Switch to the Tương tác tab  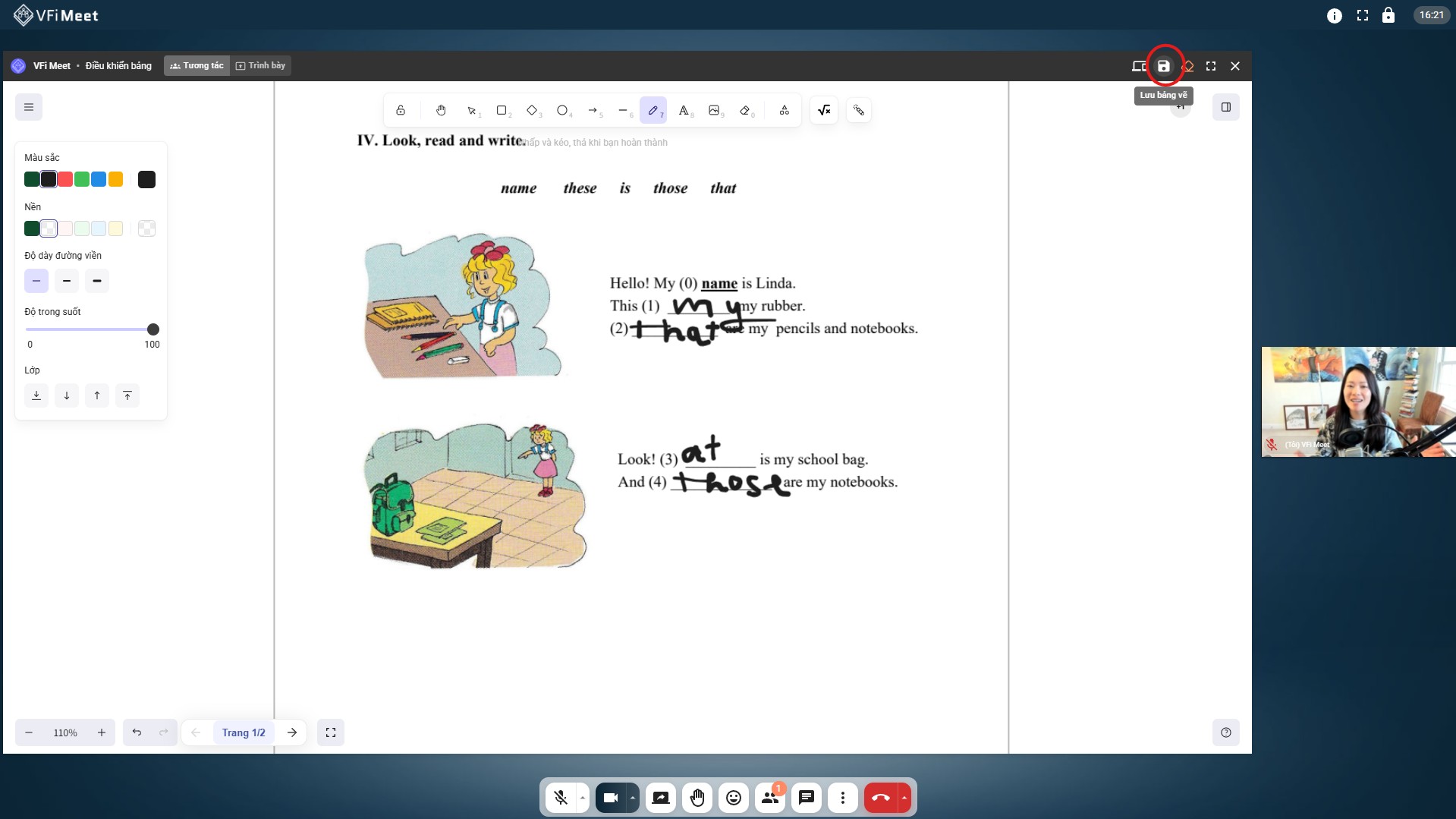tap(197, 66)
